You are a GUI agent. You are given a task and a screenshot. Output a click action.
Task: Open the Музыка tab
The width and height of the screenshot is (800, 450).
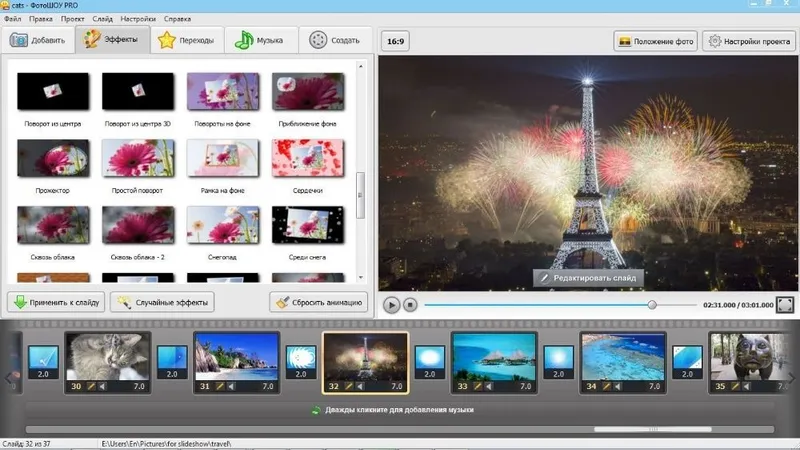261,40
